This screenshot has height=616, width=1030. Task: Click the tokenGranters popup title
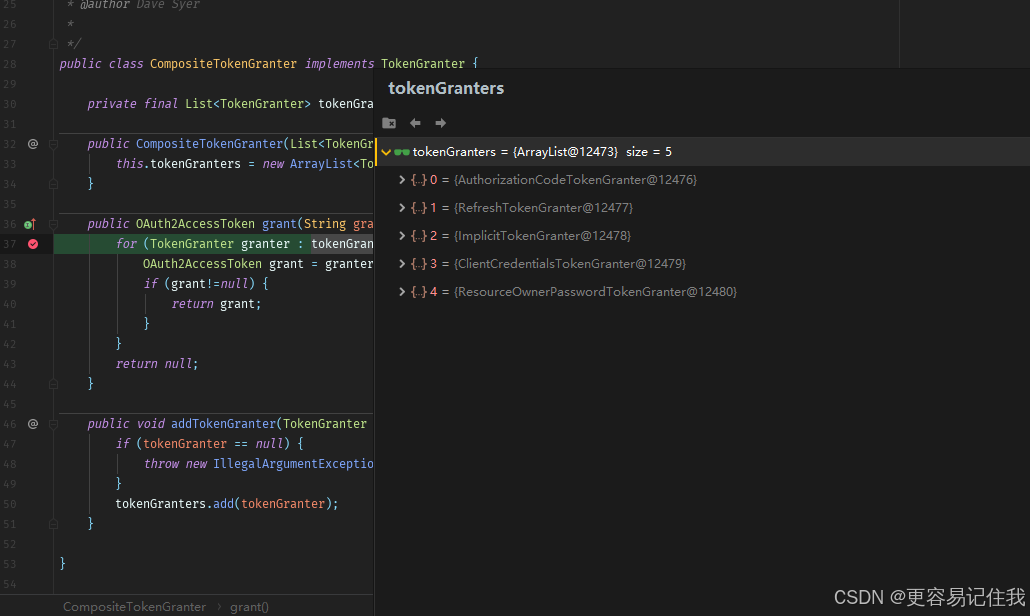(446, 88)
